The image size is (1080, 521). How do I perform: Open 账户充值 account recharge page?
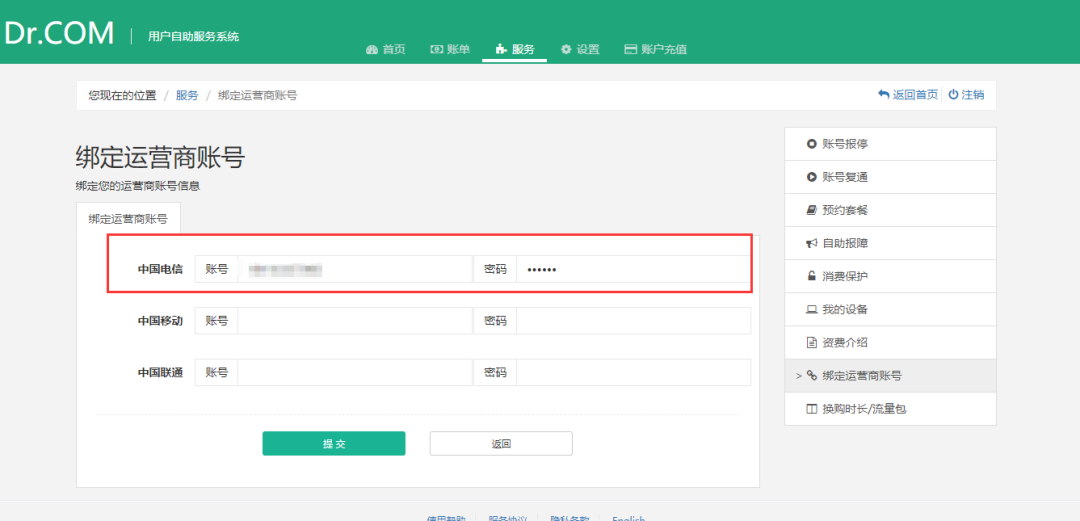tap(655, 50)
